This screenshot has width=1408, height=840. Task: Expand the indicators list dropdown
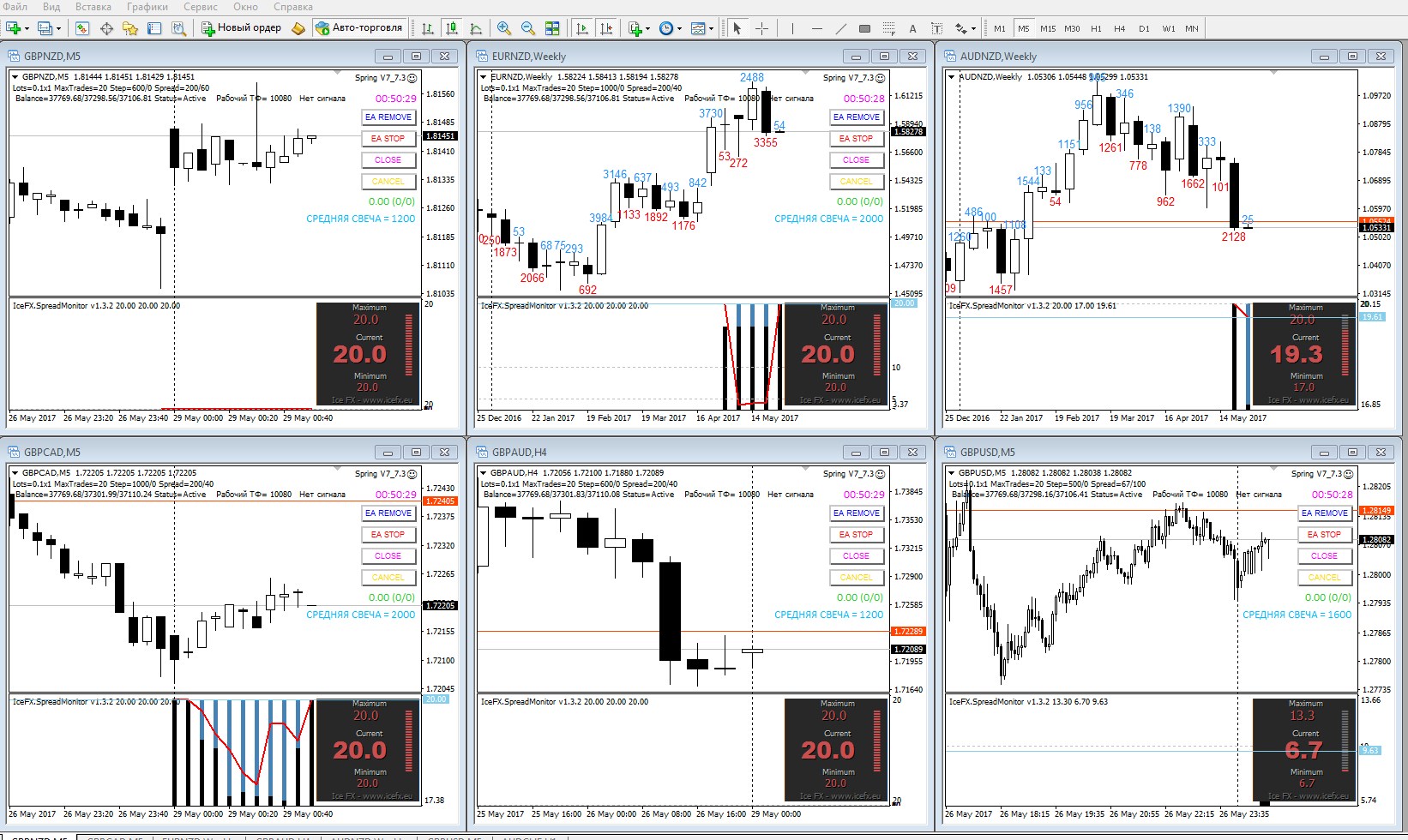click(647, 28)
